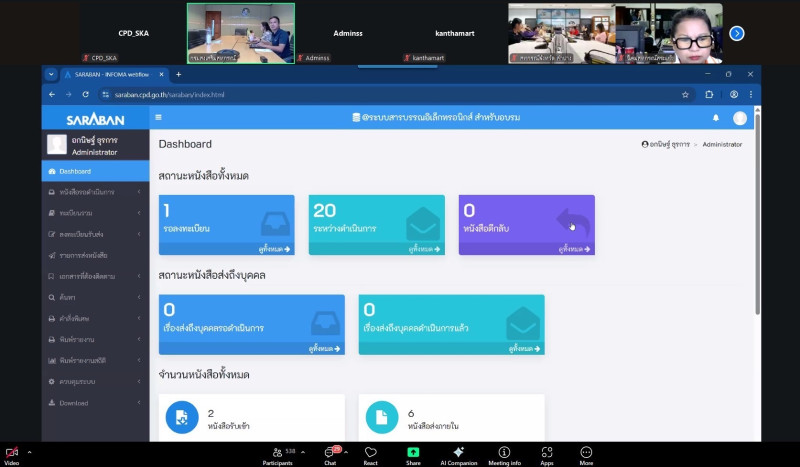
Task: Click the Zoom Chat icon
Action: pyautogui.click(x=330, y=453)
